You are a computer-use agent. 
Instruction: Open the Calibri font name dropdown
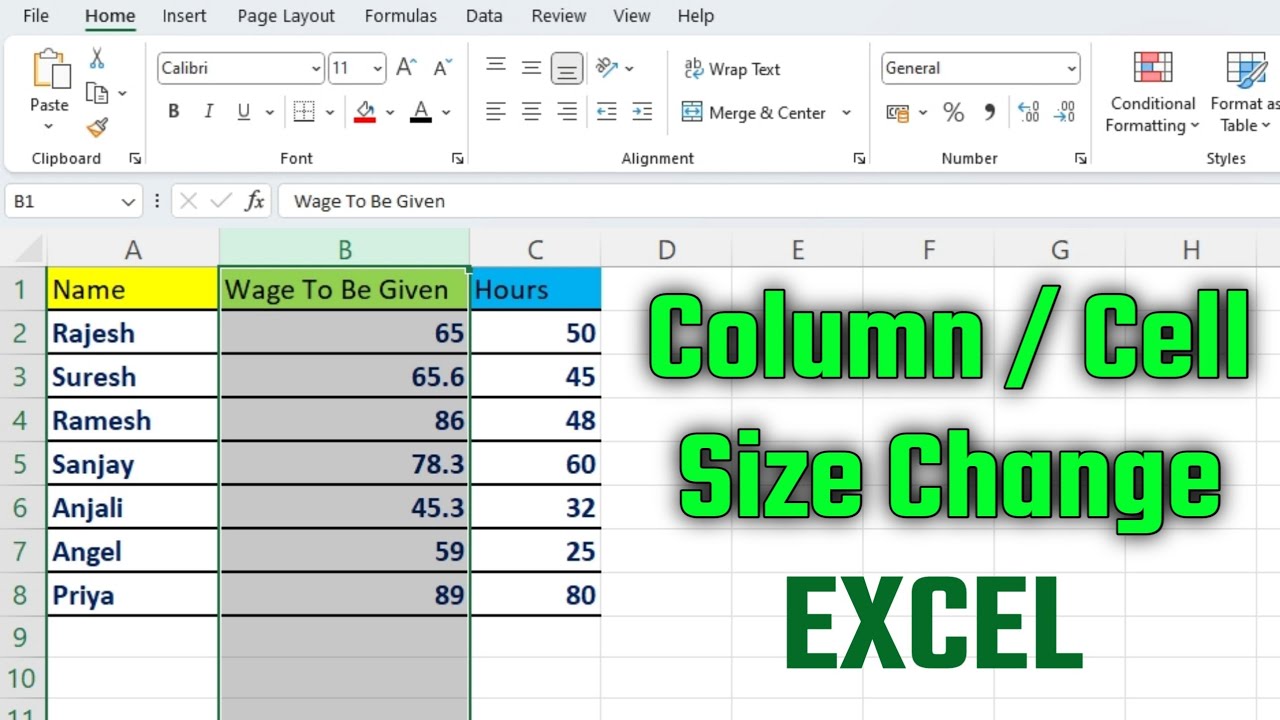coord(316,68)
